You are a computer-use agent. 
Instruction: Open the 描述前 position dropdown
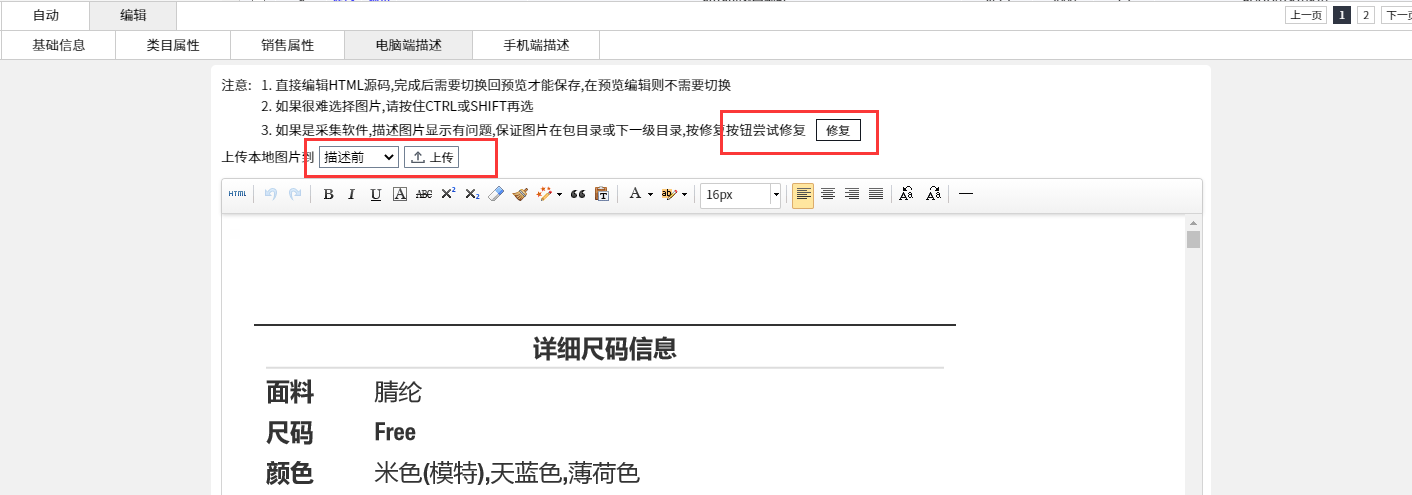pyautogui.click(x=358, y=157)
